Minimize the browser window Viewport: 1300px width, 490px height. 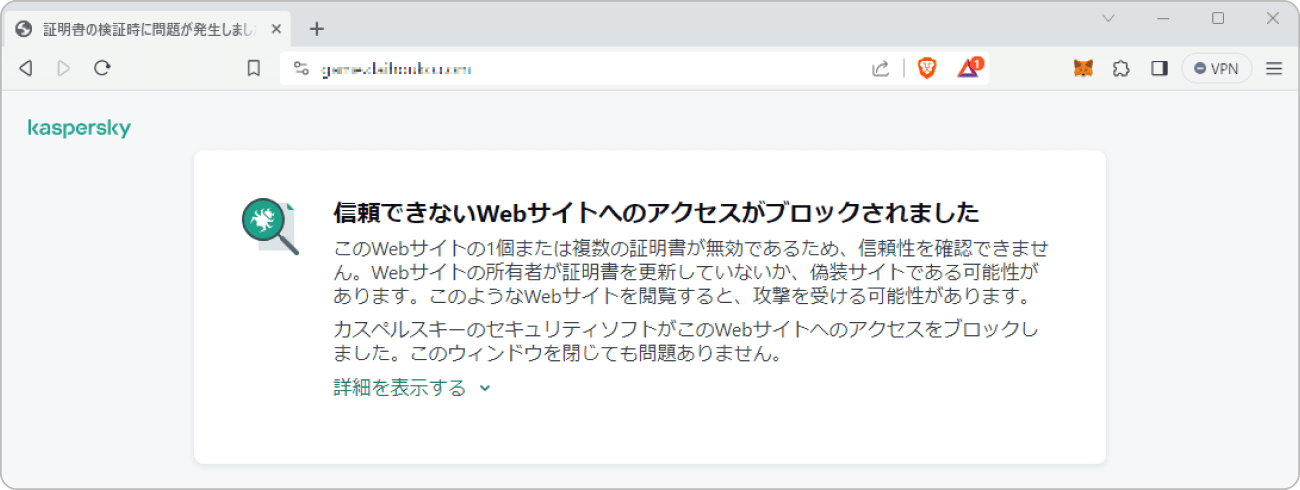tap(1163, 18)
